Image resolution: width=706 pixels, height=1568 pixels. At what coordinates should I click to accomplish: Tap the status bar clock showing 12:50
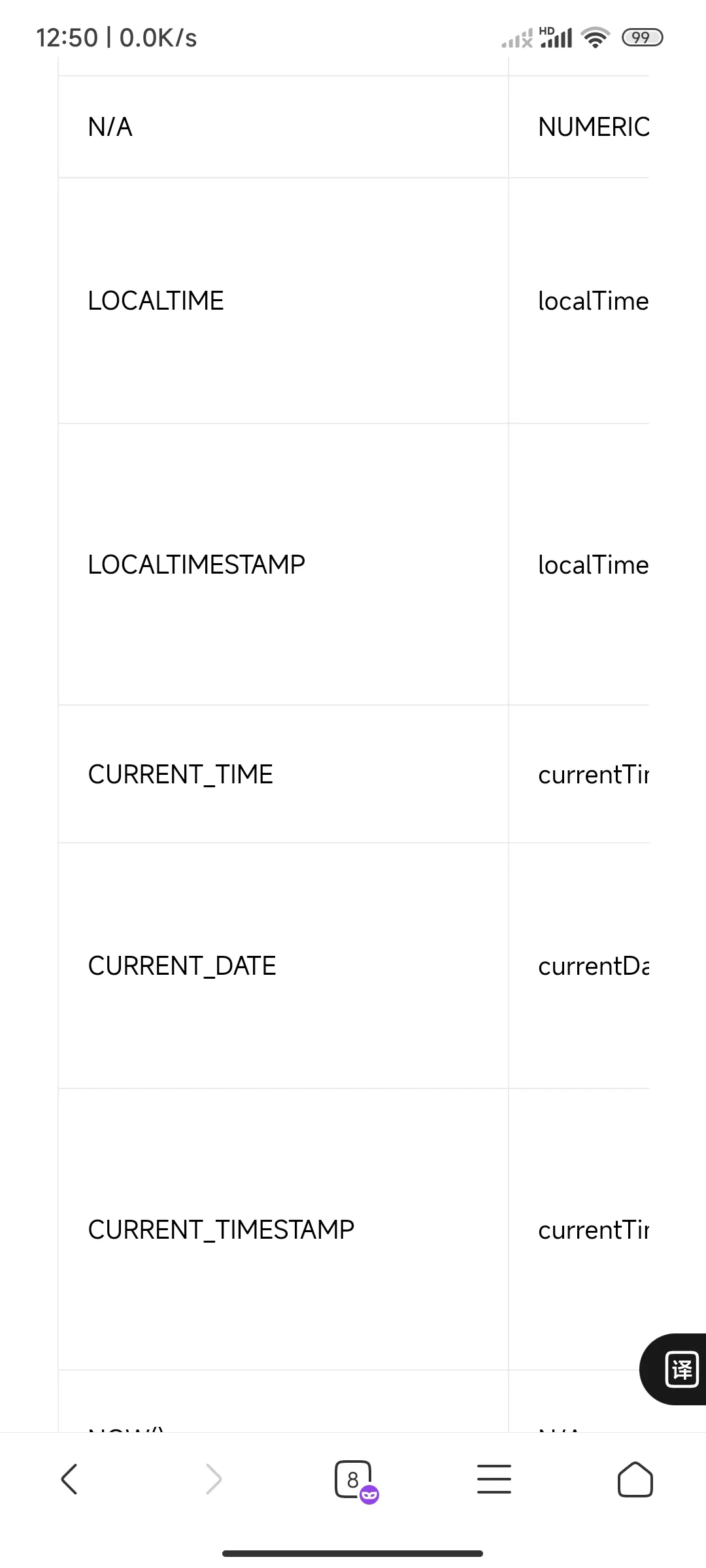click(67, 38)
